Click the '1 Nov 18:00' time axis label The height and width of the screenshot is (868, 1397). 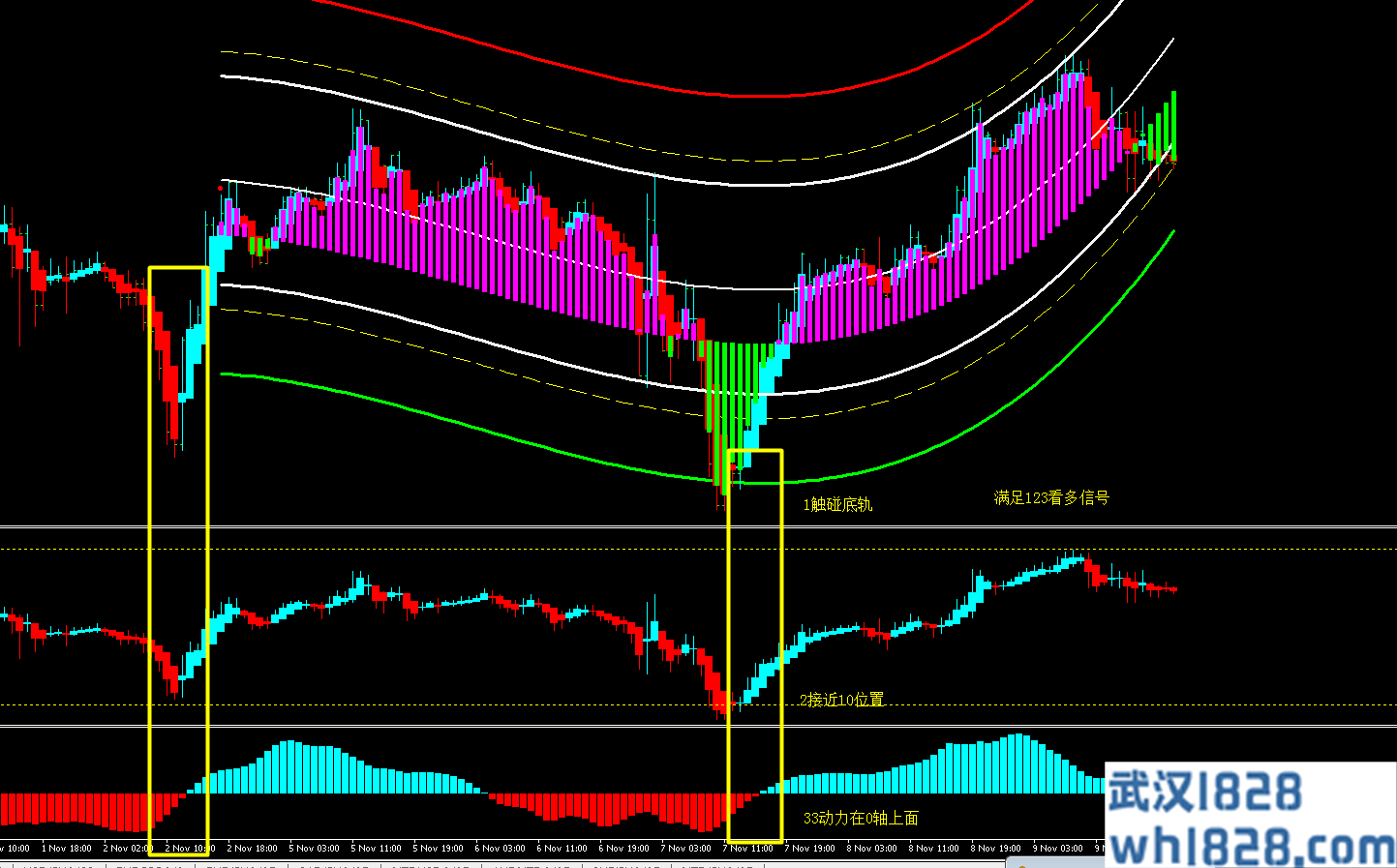point(67,849)
